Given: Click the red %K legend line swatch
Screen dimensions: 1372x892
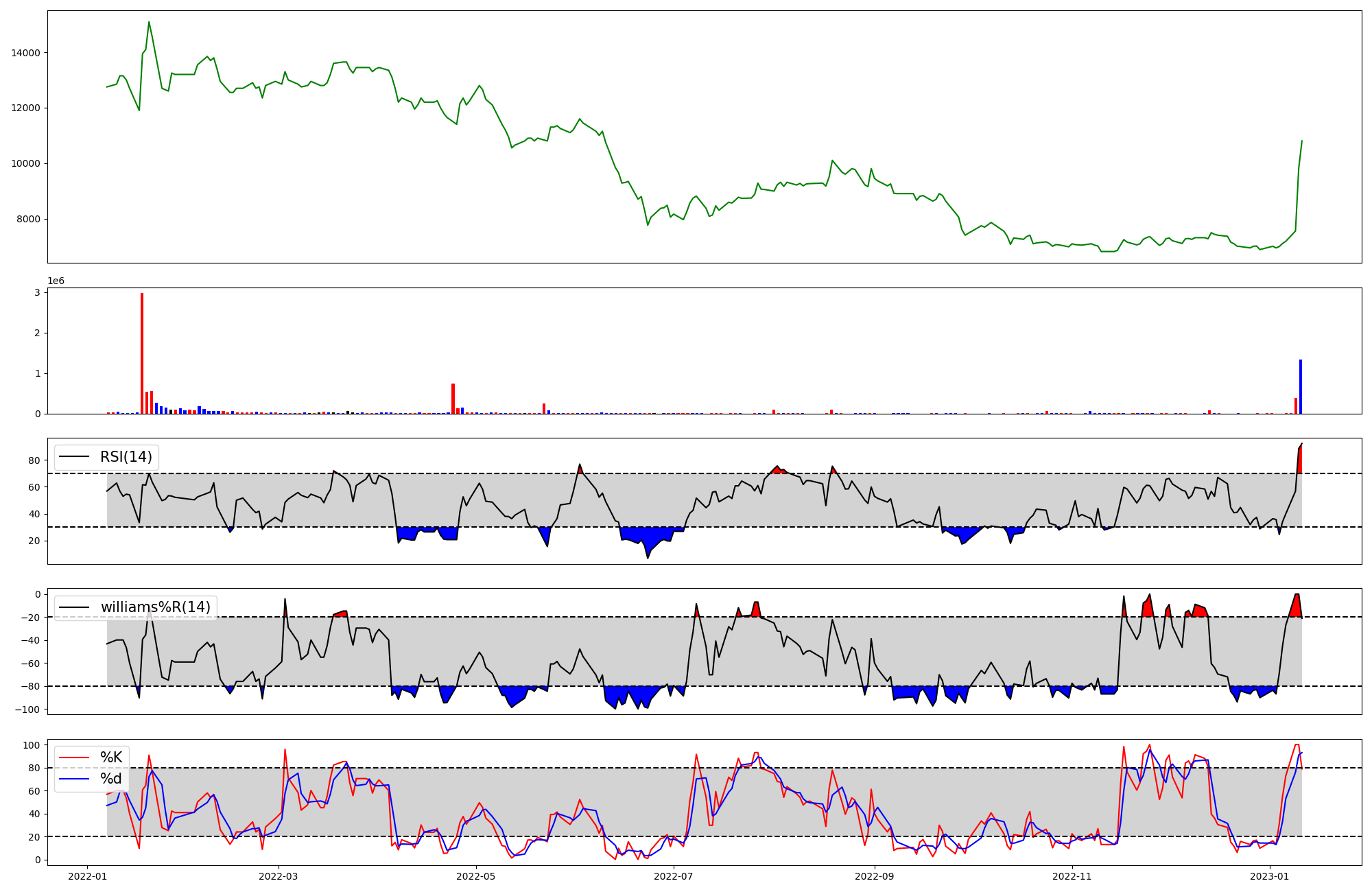Looking at the screenshot, I should coord(75,758).
